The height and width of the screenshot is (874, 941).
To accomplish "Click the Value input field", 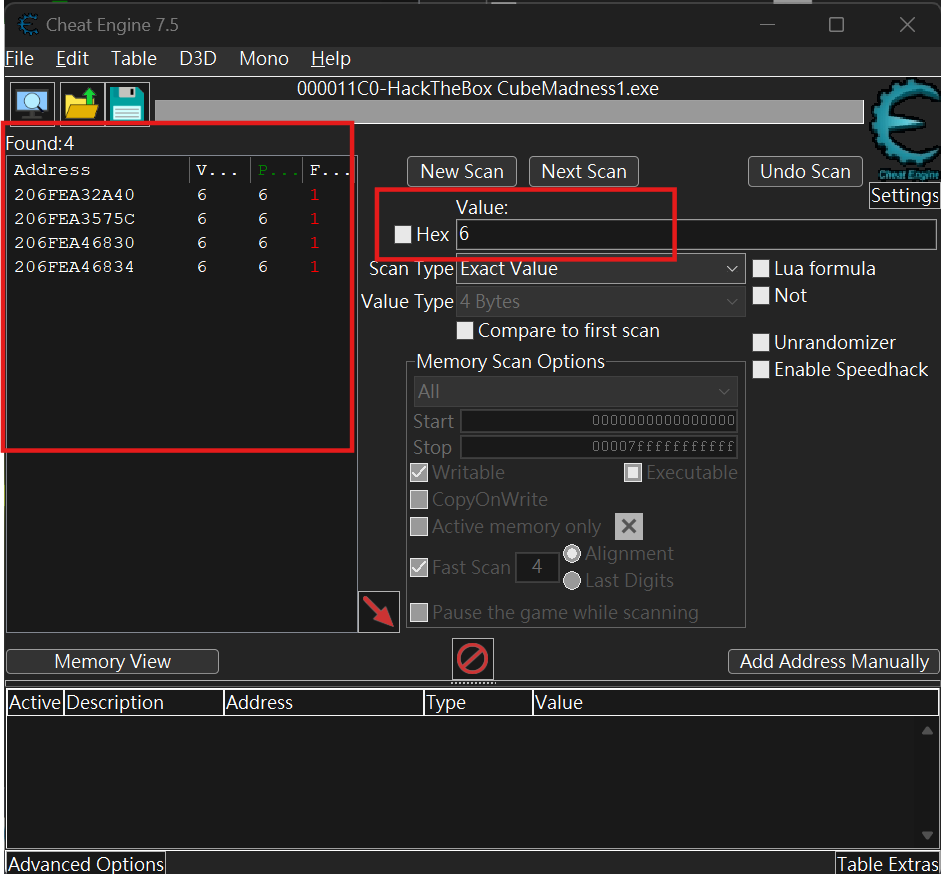I will pos(696,234).
